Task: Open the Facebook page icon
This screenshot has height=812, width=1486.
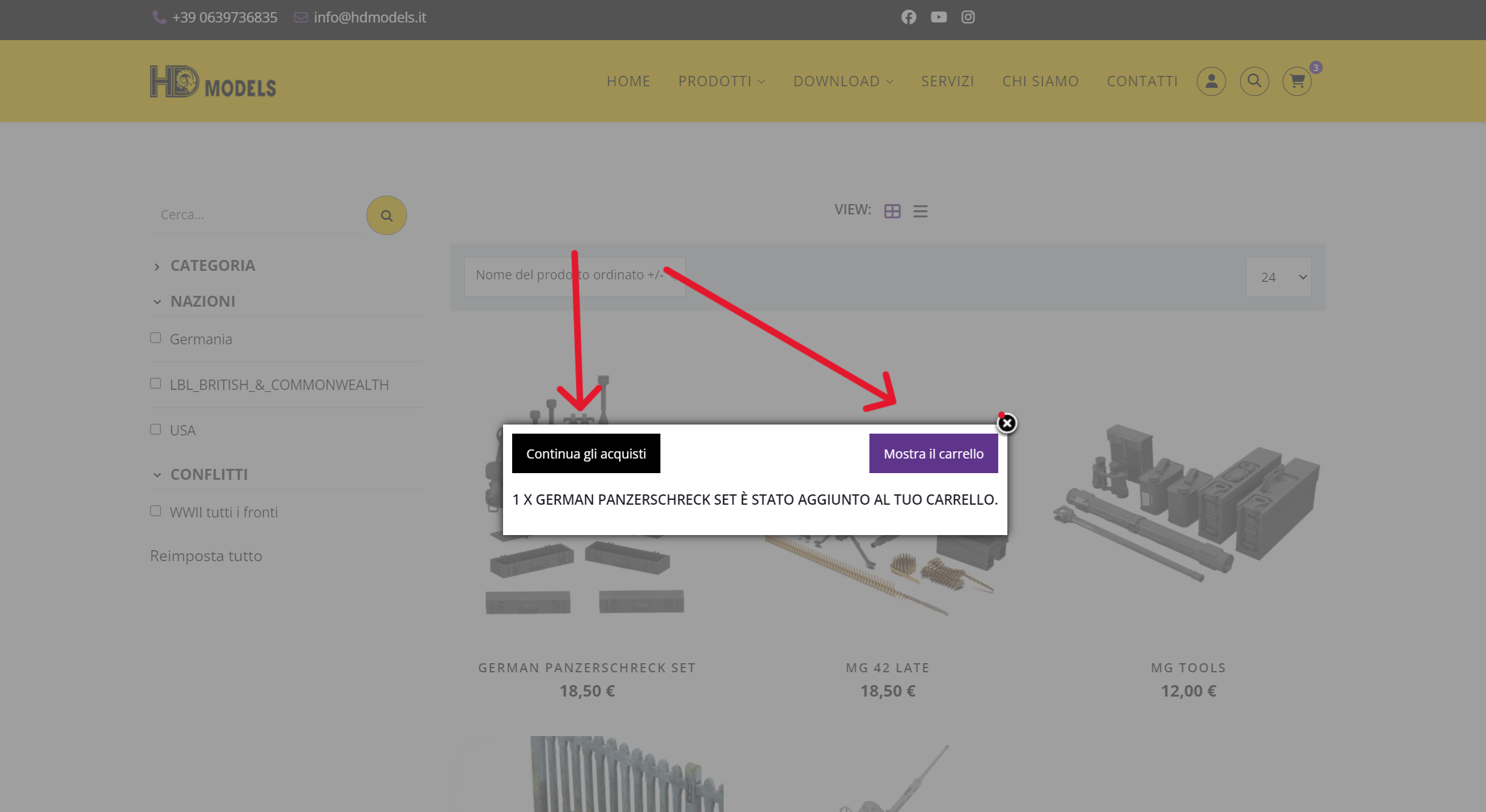Action: [908, 17]
